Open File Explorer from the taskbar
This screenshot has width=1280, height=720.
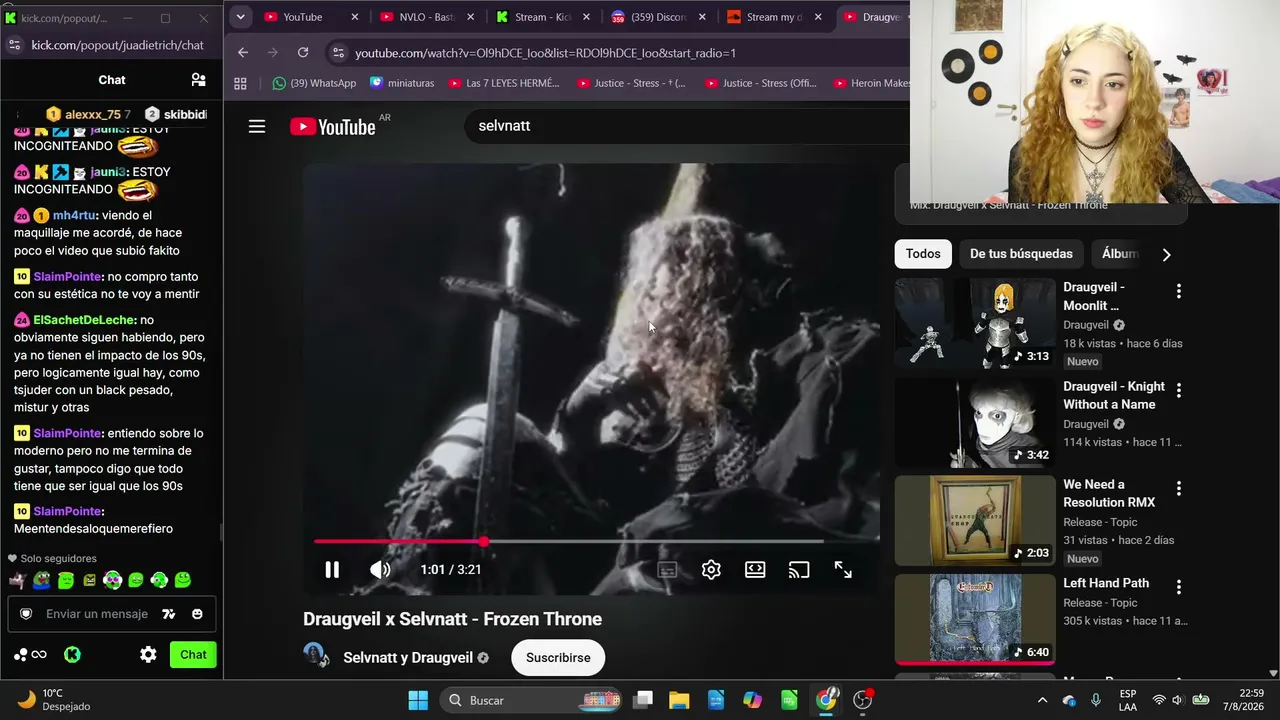679,700
